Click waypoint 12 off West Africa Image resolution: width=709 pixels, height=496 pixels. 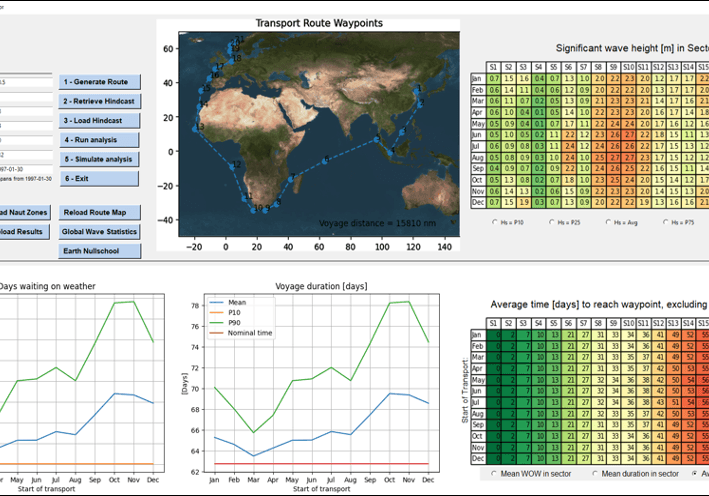tap(232, 166)
